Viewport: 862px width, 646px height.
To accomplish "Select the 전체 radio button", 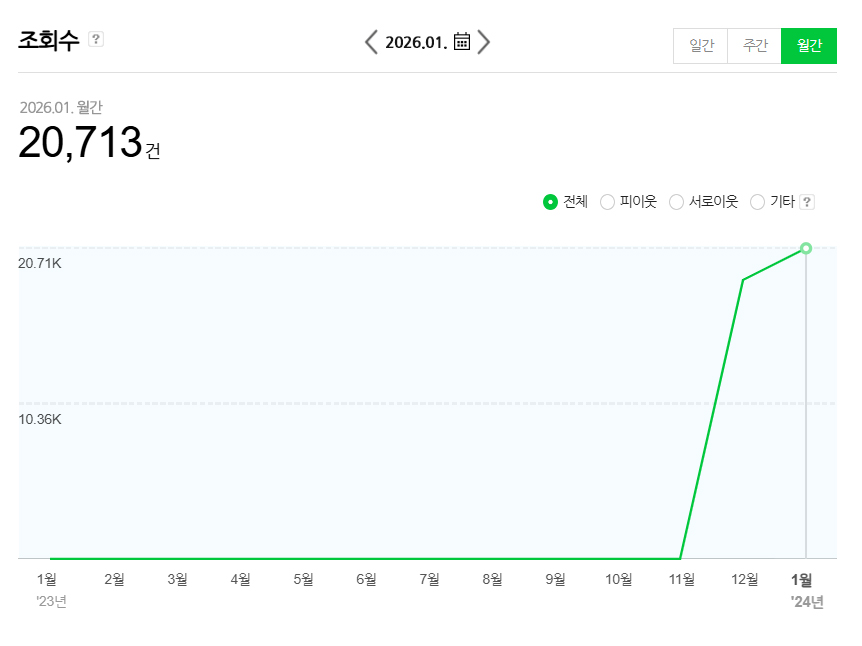I will pyautogui.click(x=550, y=202).
